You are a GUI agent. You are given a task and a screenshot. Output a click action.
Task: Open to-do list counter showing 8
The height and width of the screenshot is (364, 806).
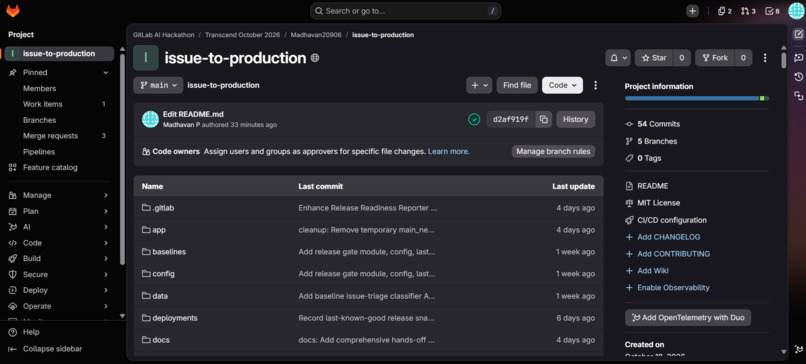click(772, 11)
